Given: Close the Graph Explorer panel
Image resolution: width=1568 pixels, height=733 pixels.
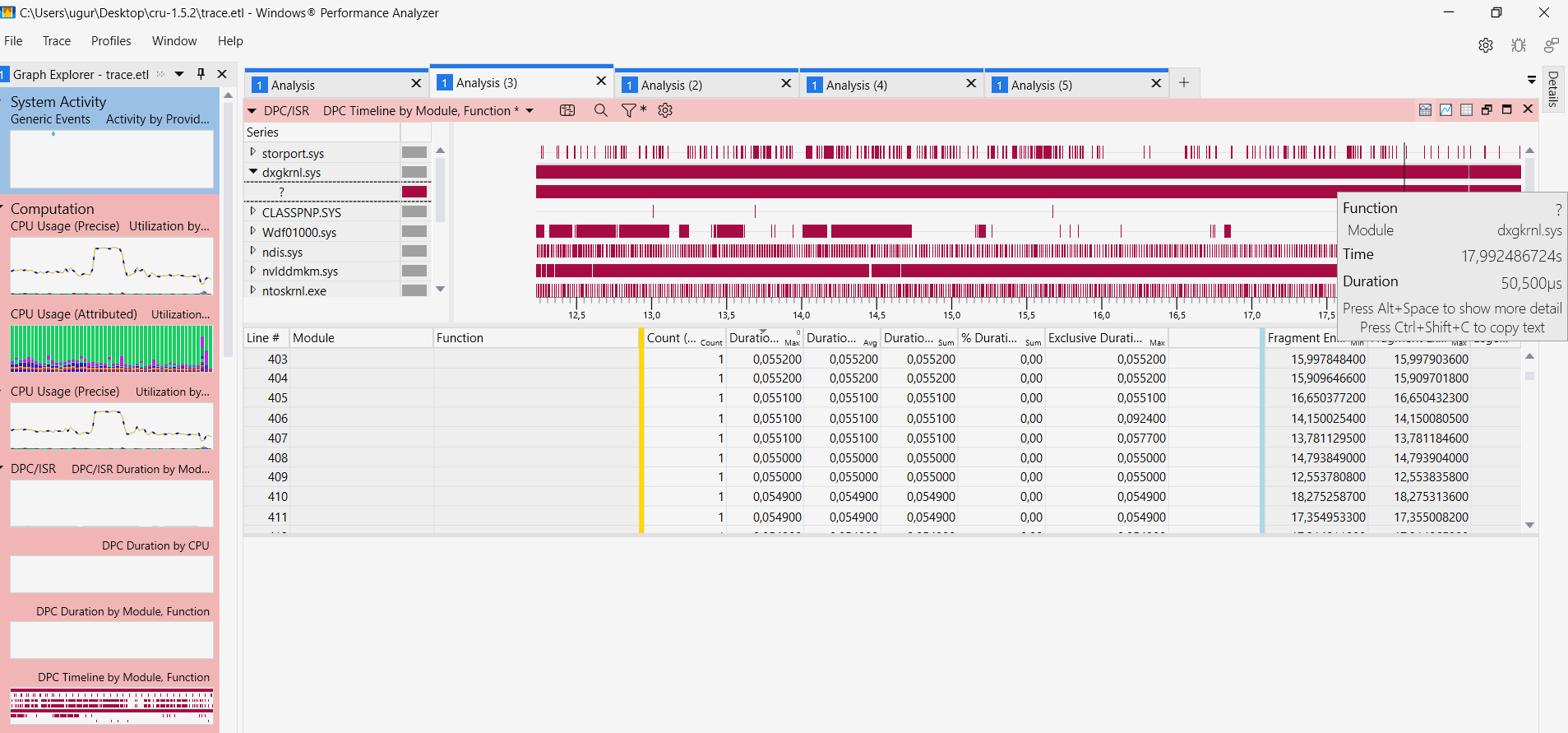Looking at the screenshot, I should pyautogui.click(x=222, y=74).
